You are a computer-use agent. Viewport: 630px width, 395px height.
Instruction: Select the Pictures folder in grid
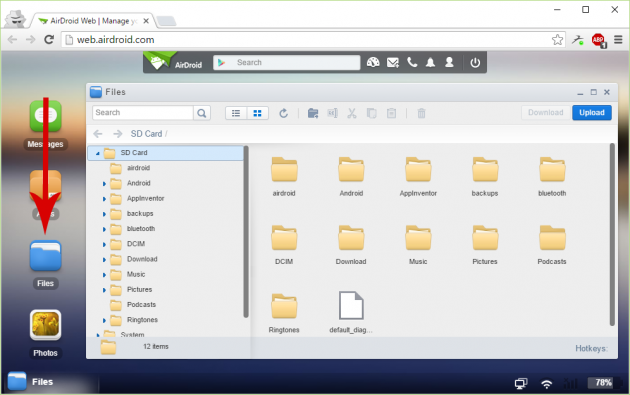point(485,245)
